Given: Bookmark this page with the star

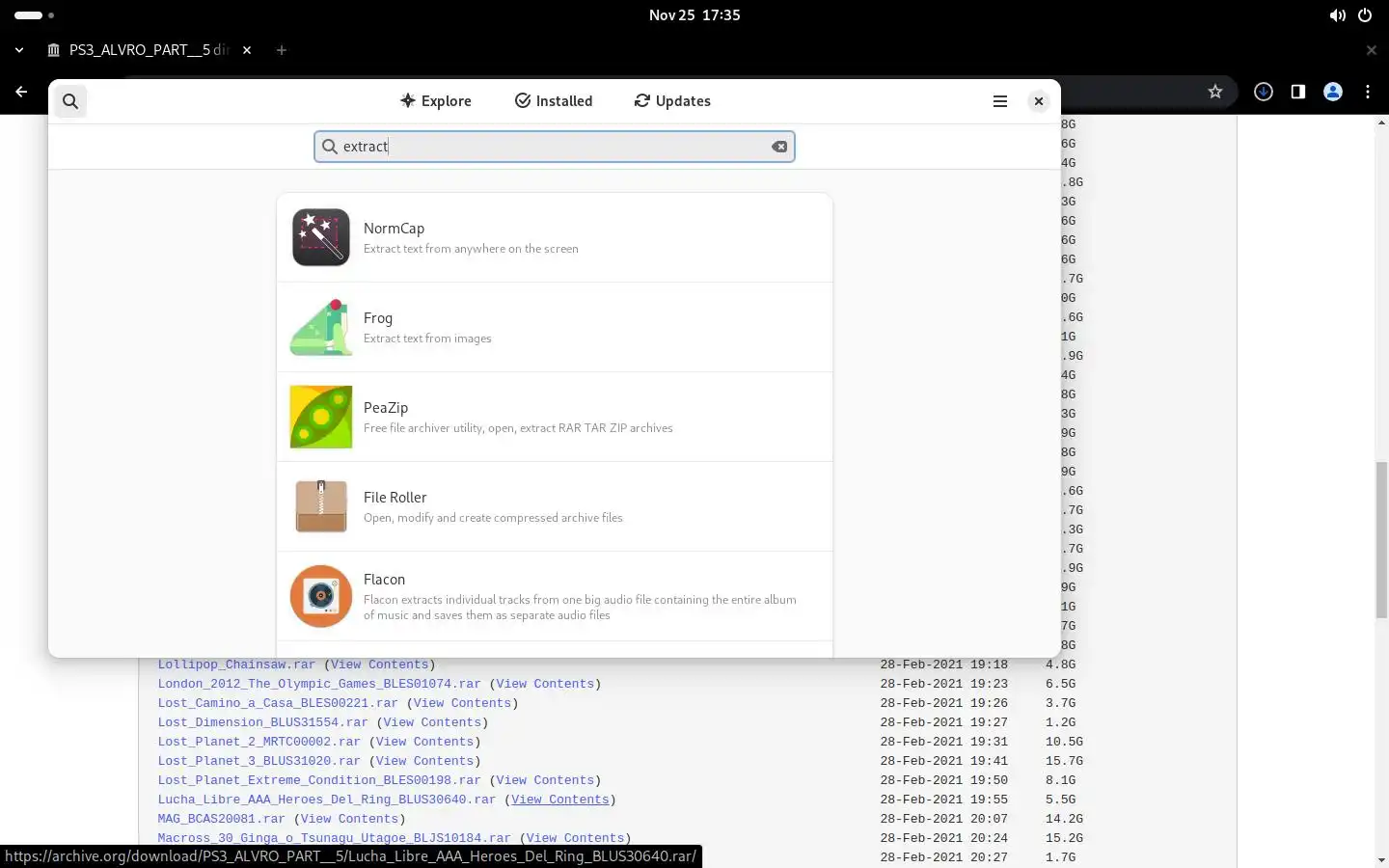Looking at the screenshot, I should 1215,92.
